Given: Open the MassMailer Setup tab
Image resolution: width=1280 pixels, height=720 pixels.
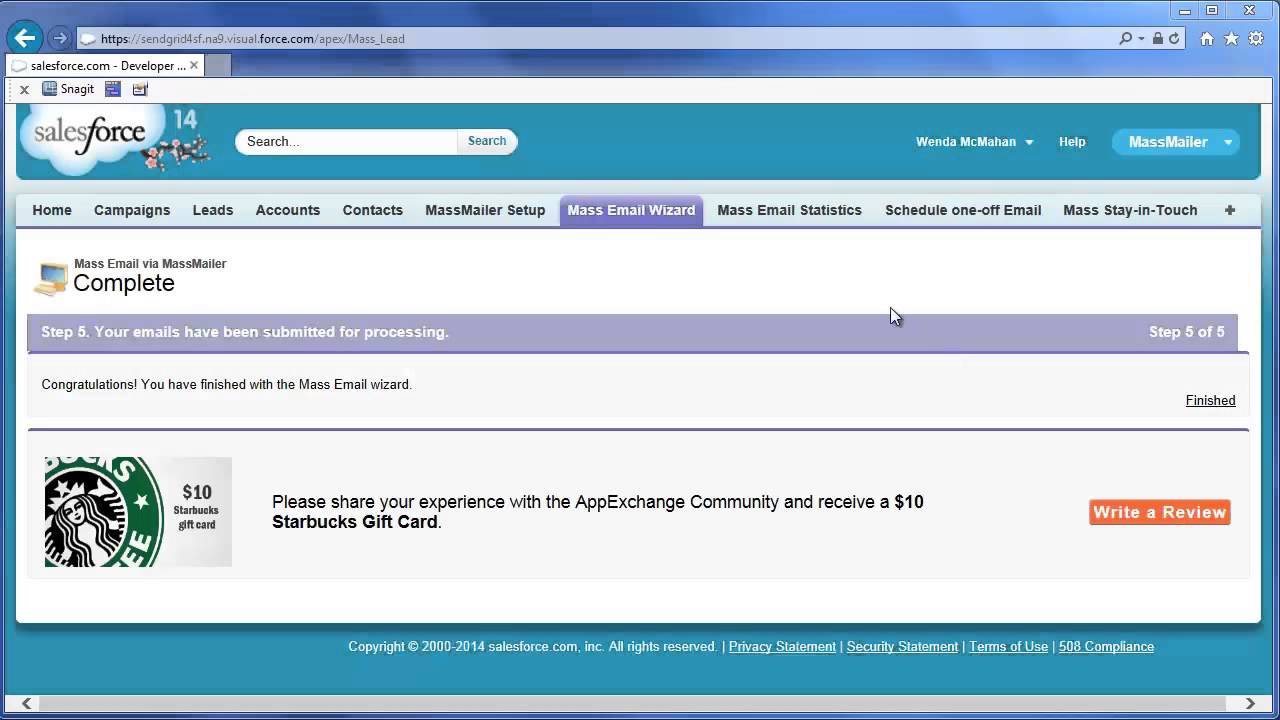Looking at the screenshot, I should pos(485,210).
